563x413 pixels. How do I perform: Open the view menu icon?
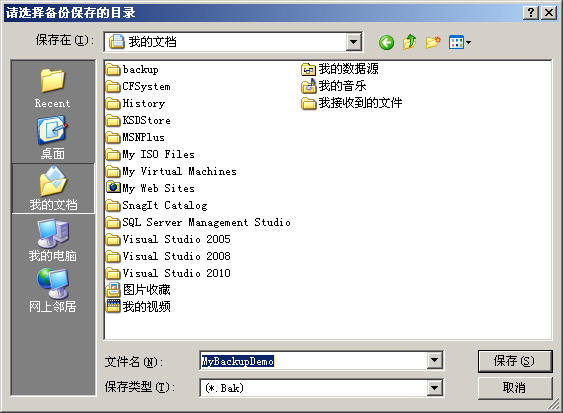pyautogui.click(x=460, y=42)
